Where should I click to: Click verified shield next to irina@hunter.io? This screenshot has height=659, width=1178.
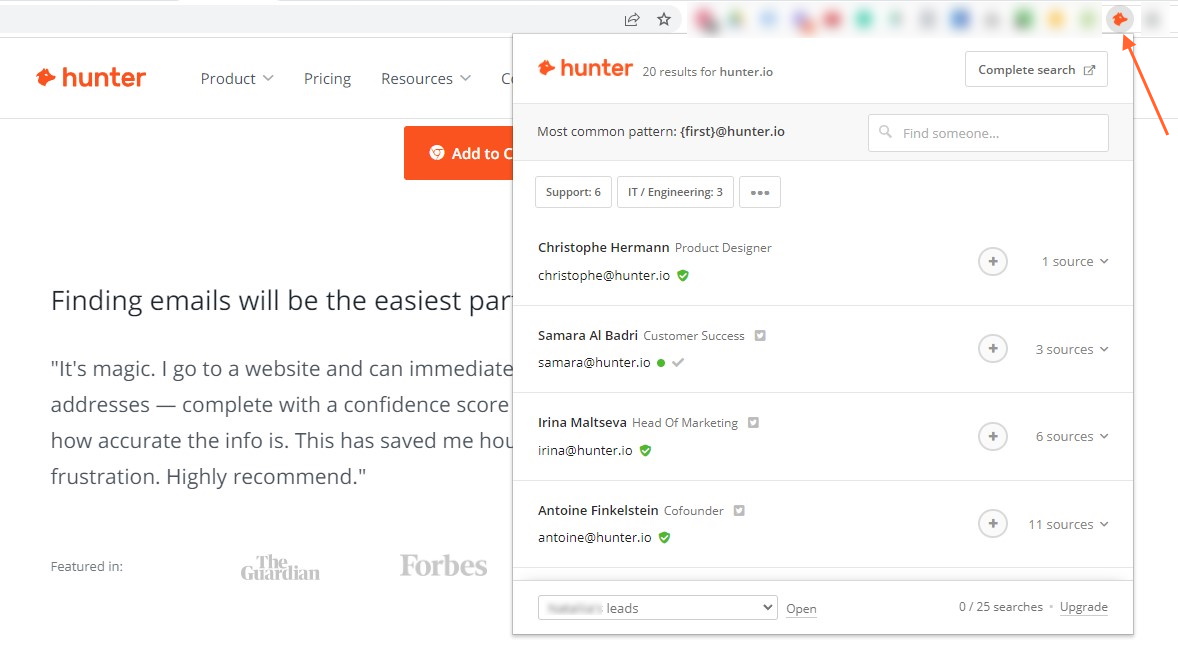[x=645, y=451]
